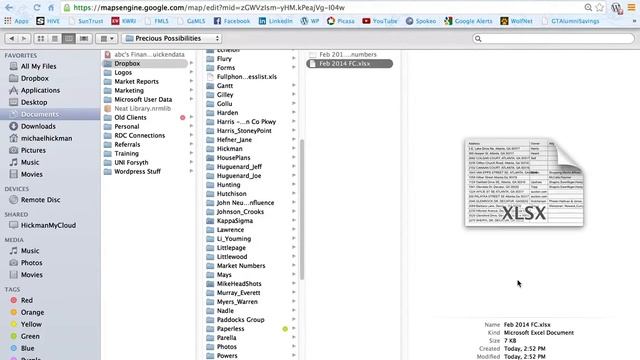Expand the KappaSigma folder arrow
The height and width of the screenshot is (360, 640).
pyautogui.click(x=293, y=220)
